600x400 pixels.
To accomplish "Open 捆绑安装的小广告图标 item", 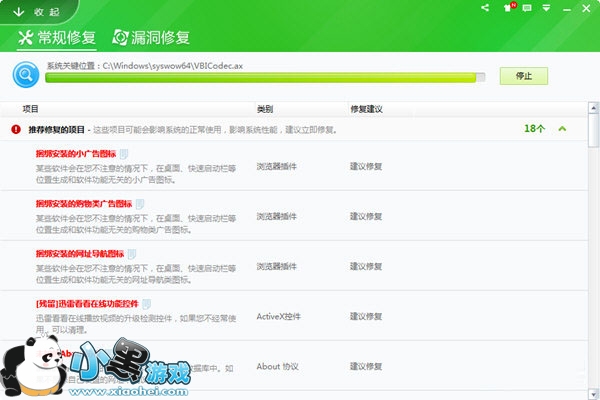I will [x=76, y=154].
